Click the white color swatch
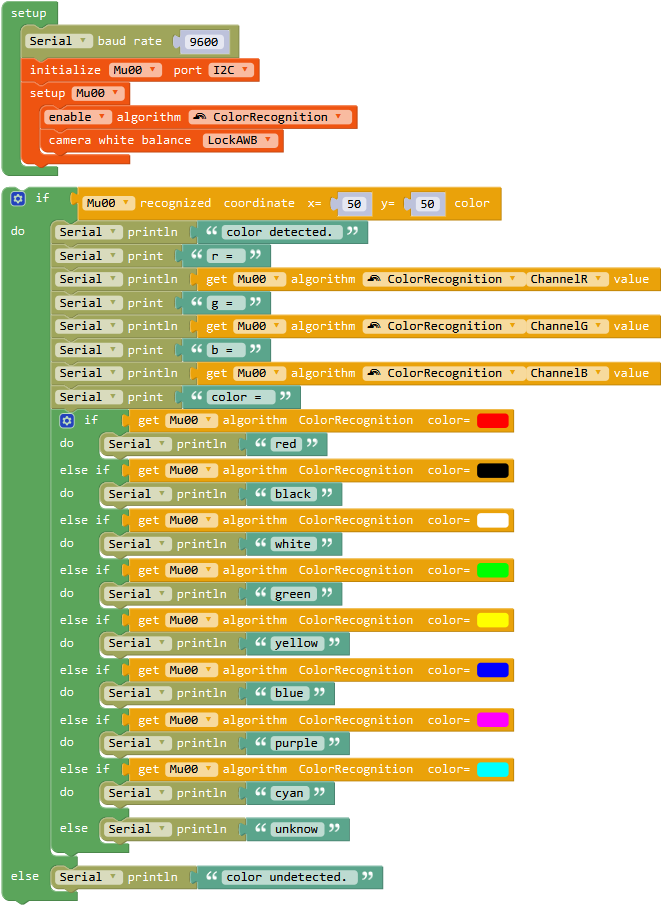The height and width of the screenshot is (906, 664). pos(493,520)
